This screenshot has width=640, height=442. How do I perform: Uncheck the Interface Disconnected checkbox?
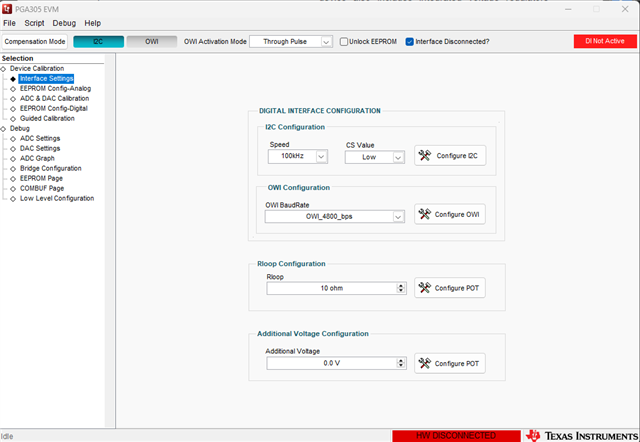coord(409,42)
